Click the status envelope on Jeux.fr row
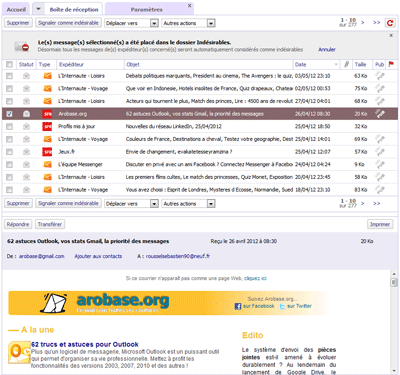 point(26,152)
